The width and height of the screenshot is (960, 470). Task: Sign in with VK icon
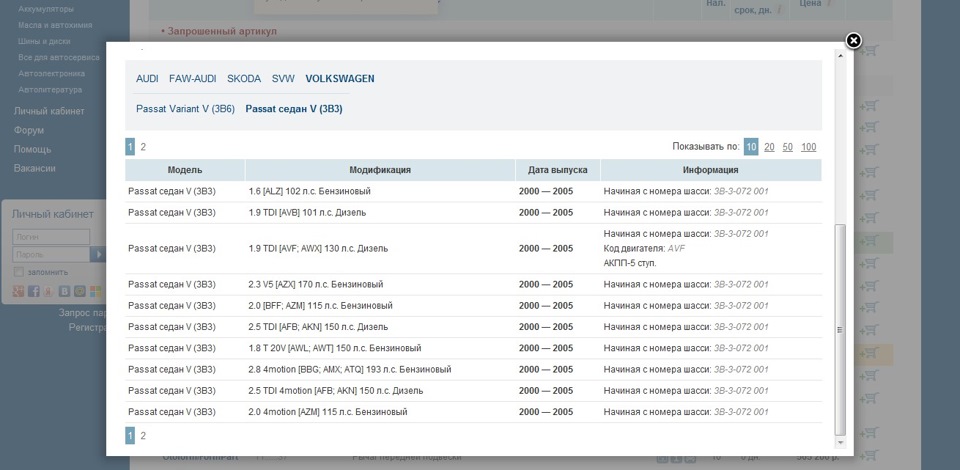[x=64, y=291]
